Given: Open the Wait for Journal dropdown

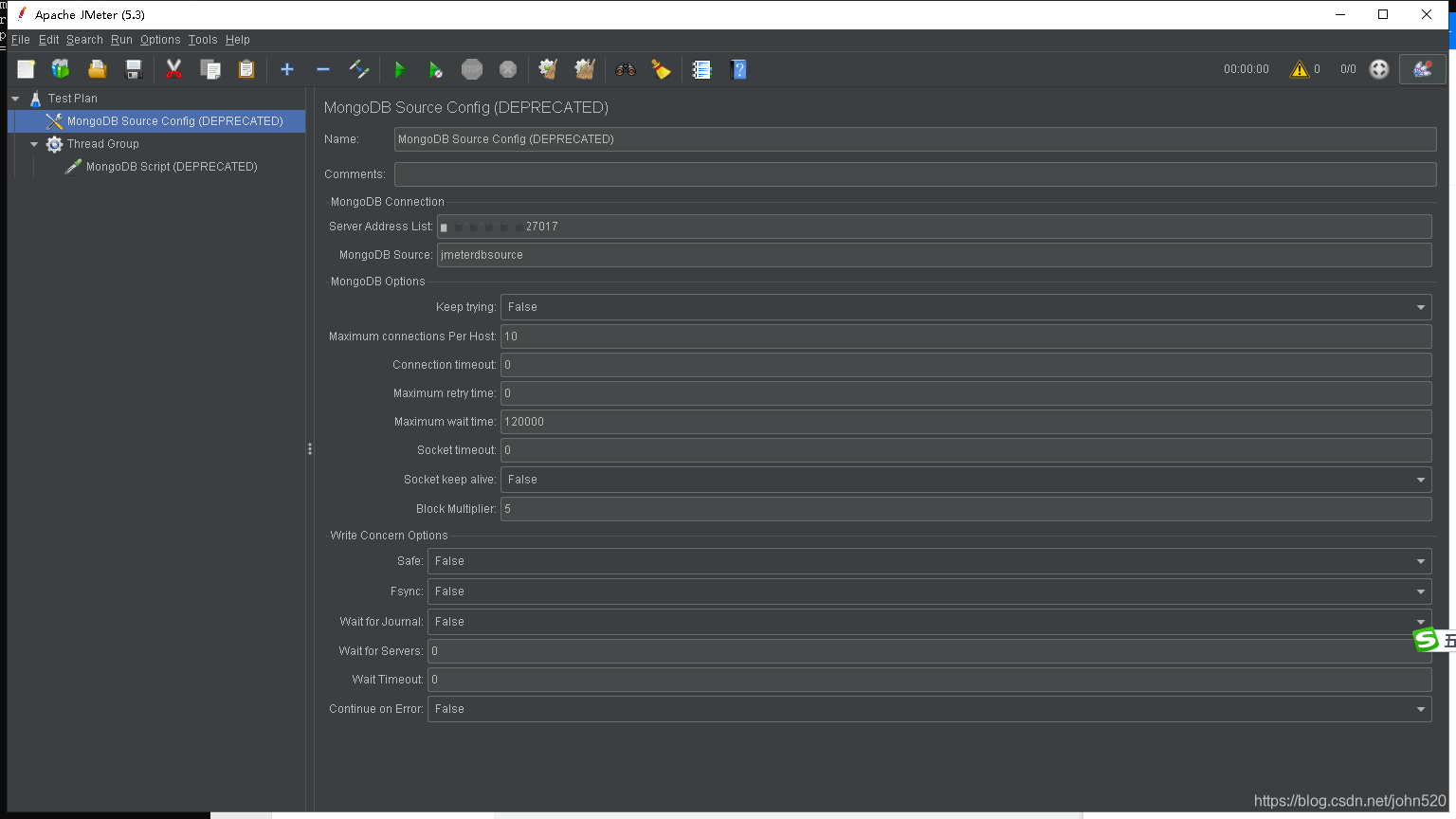Looking at the screenshot, I should [x=930, y=622].
